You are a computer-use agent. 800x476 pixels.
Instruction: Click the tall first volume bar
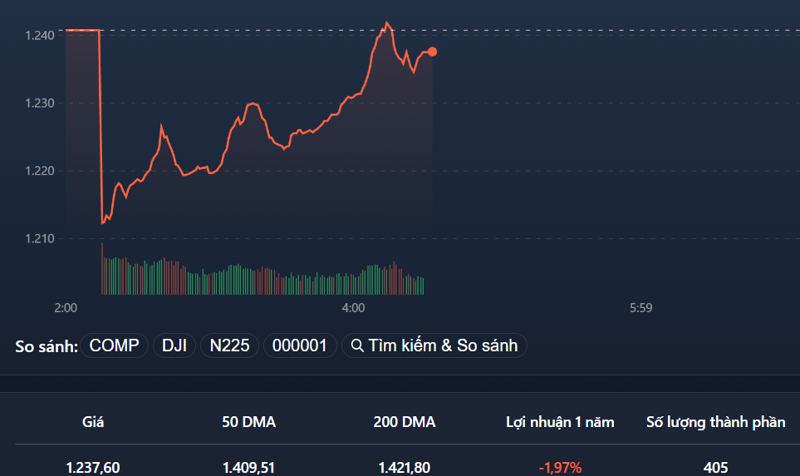coord(102,269)
